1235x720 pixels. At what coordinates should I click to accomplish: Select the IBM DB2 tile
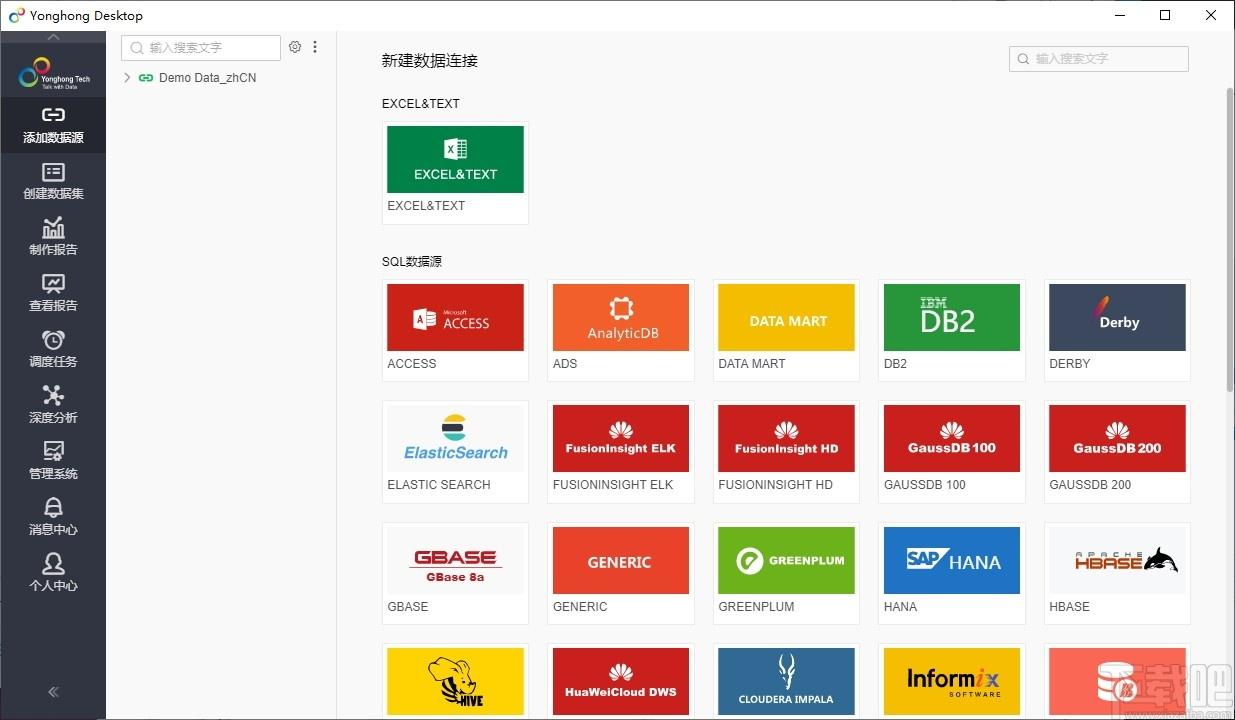[x=952, y=330]
